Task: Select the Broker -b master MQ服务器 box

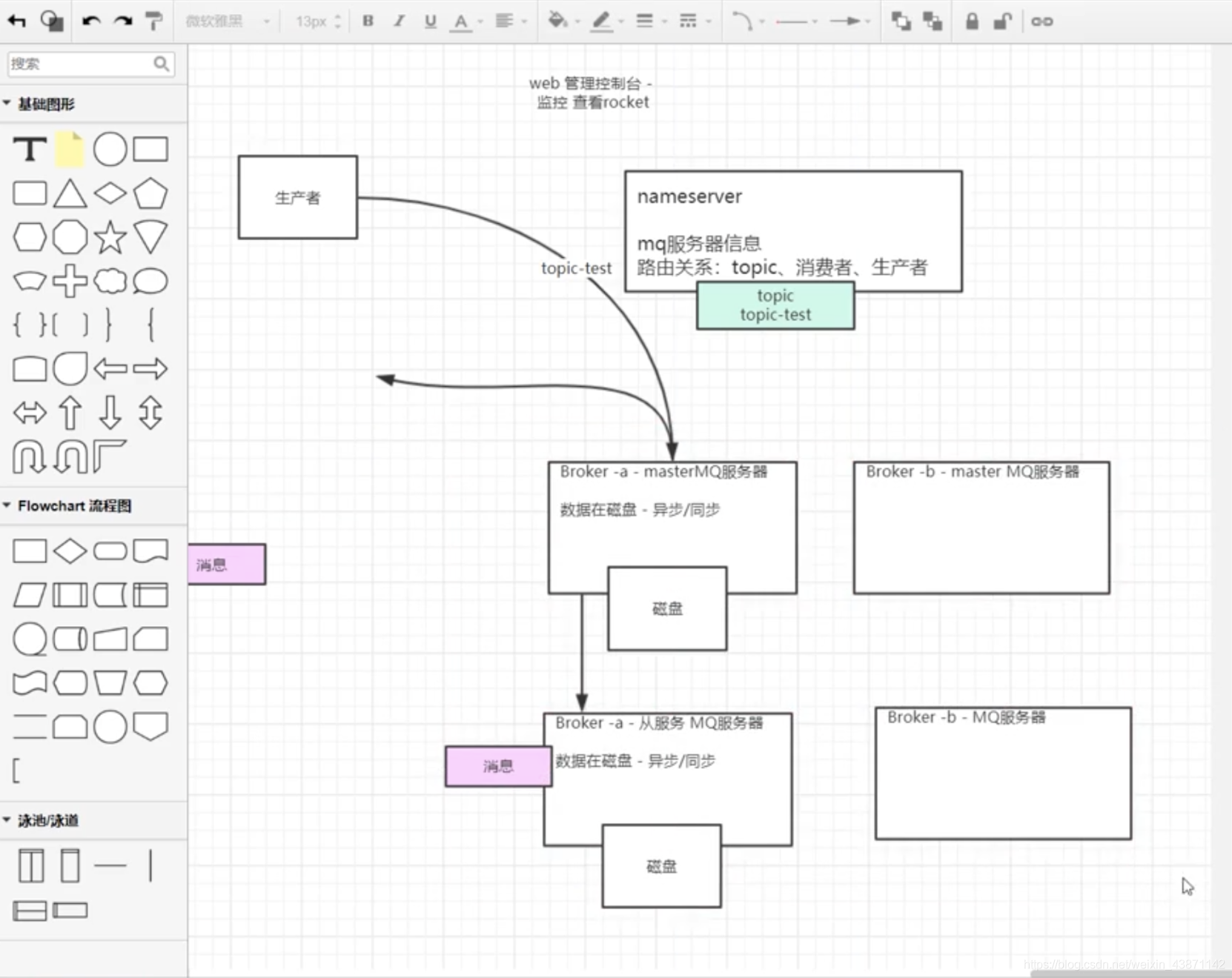Action: coord(981,528)
